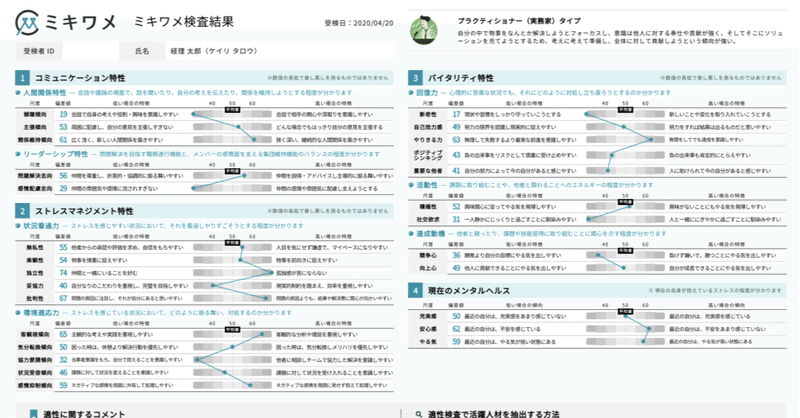
Task: Click the data point on the 独立性 chart row
Action: click(271, 273)
